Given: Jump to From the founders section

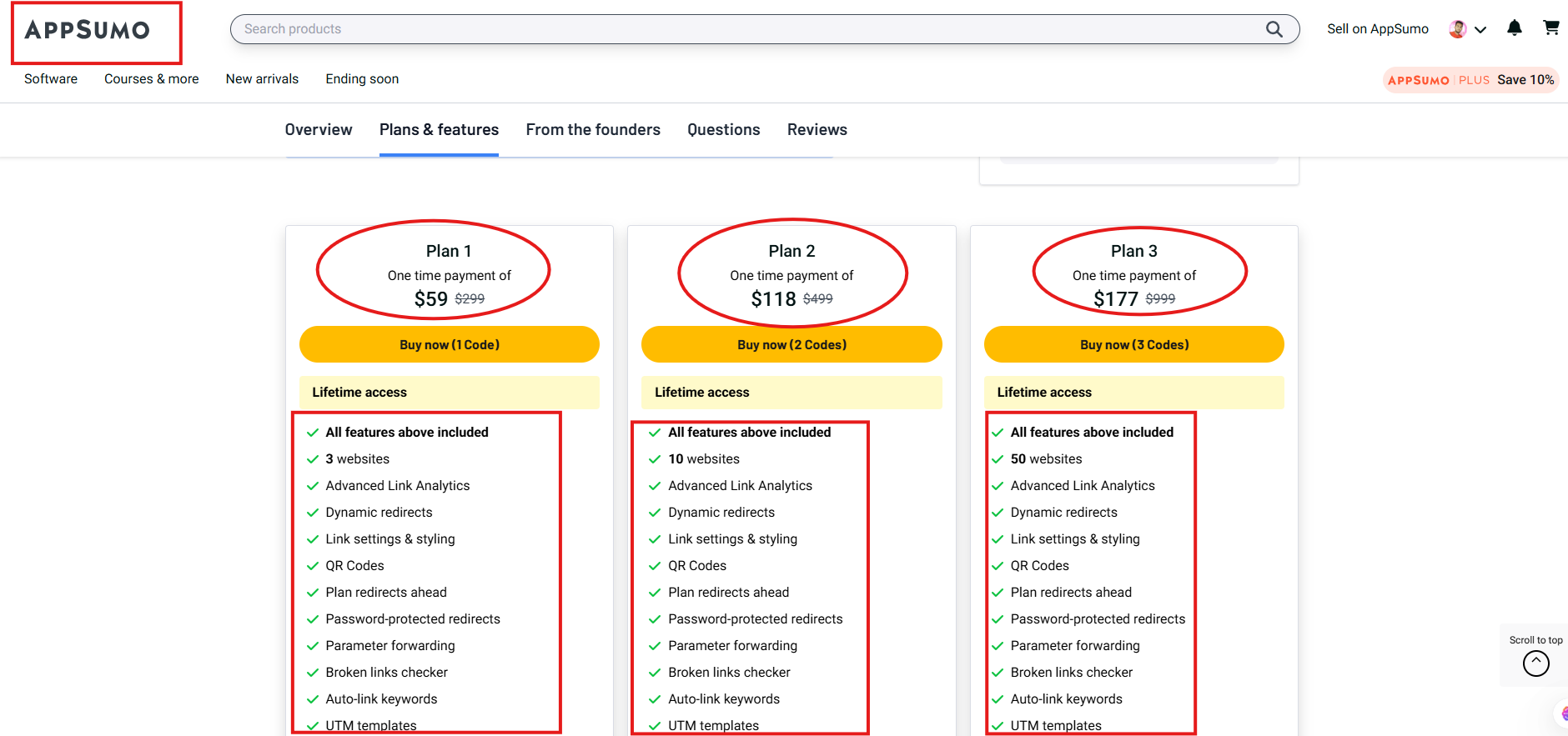Looking at the screenshot, I should coord(593,130).
